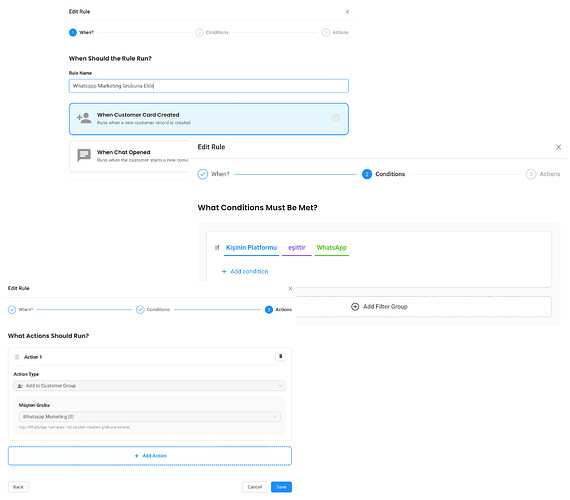Select Actions step in Actions dialog
Image resolution: width=570 pixels, height=500 pixels.
click(278, 309)
